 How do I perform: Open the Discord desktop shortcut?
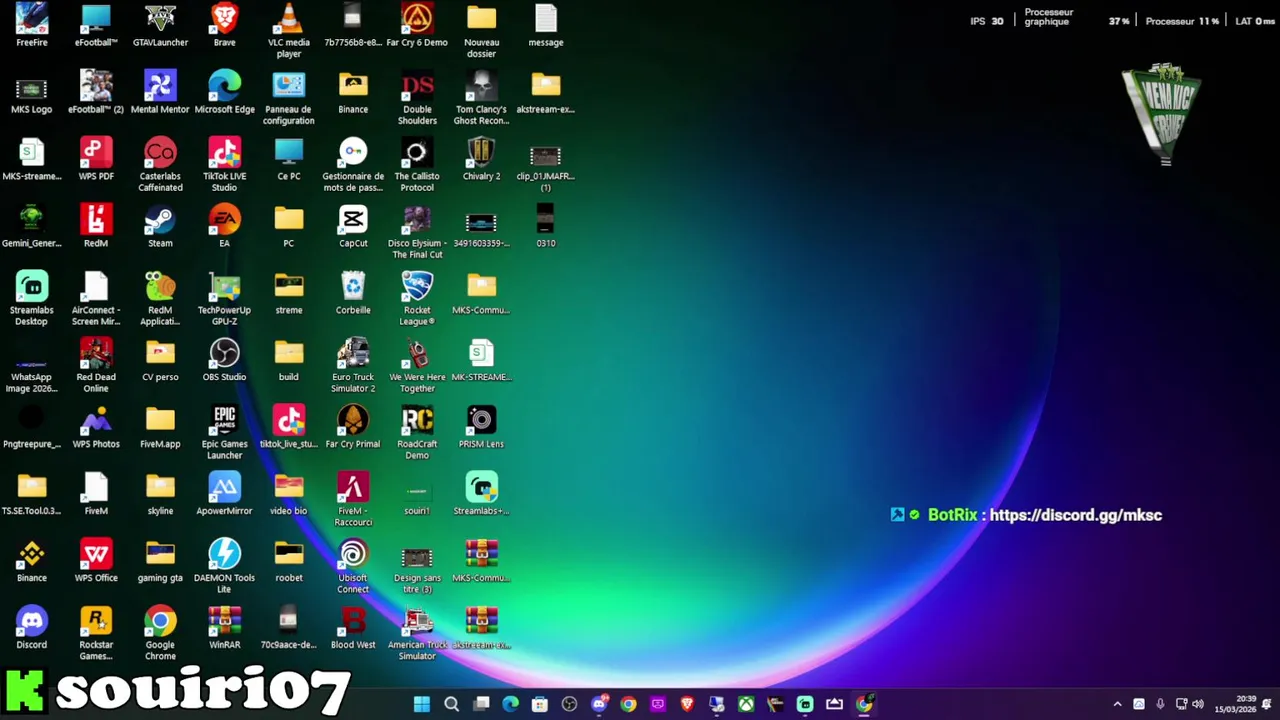pos(31,628)
